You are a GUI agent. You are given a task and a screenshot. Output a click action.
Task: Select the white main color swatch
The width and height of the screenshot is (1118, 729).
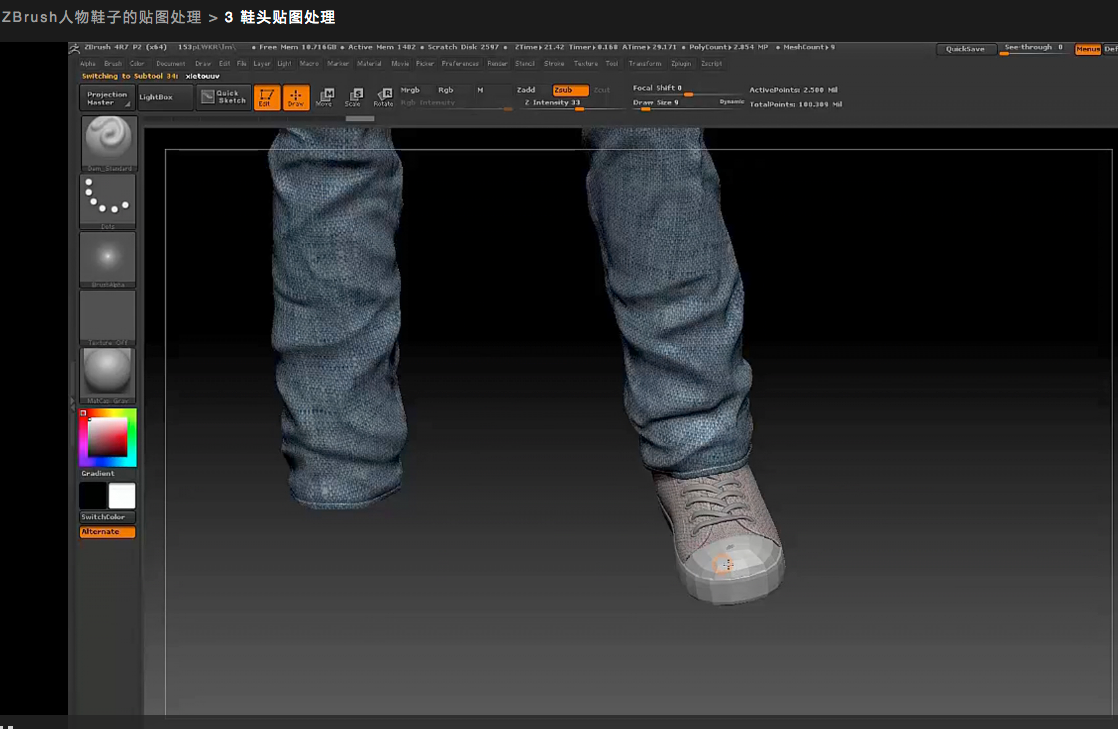pyautogui.click(x=122, y=496)
